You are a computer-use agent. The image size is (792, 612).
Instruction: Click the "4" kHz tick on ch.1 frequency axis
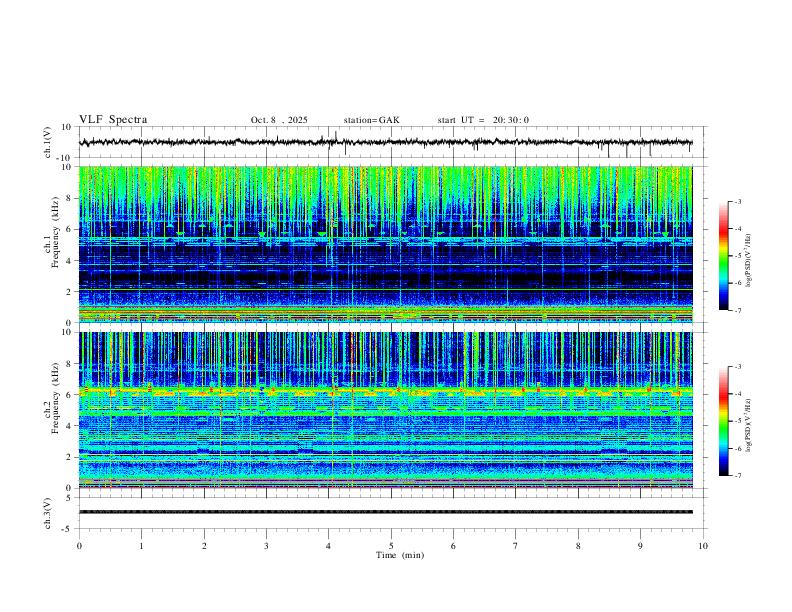click(x=70, y=261)
